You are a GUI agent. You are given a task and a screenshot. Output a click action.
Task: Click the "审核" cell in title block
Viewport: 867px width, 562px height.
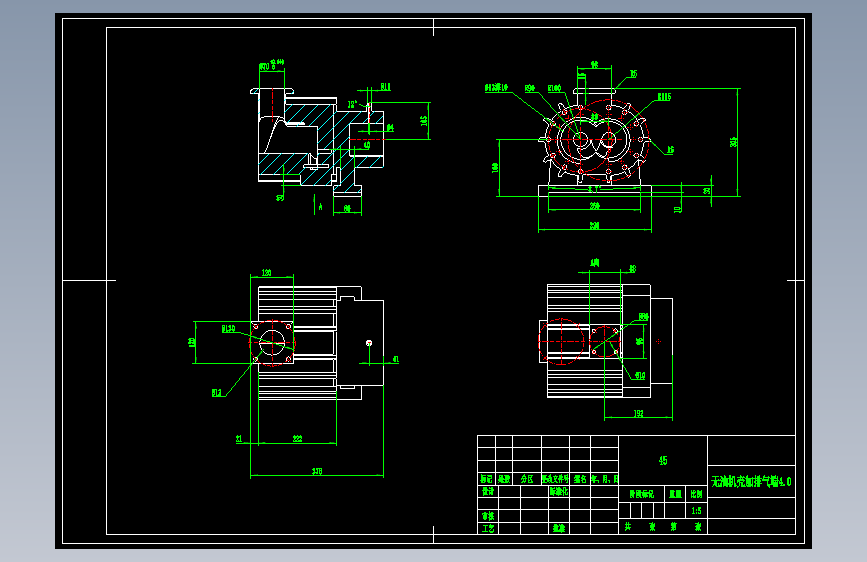point(488,516)
